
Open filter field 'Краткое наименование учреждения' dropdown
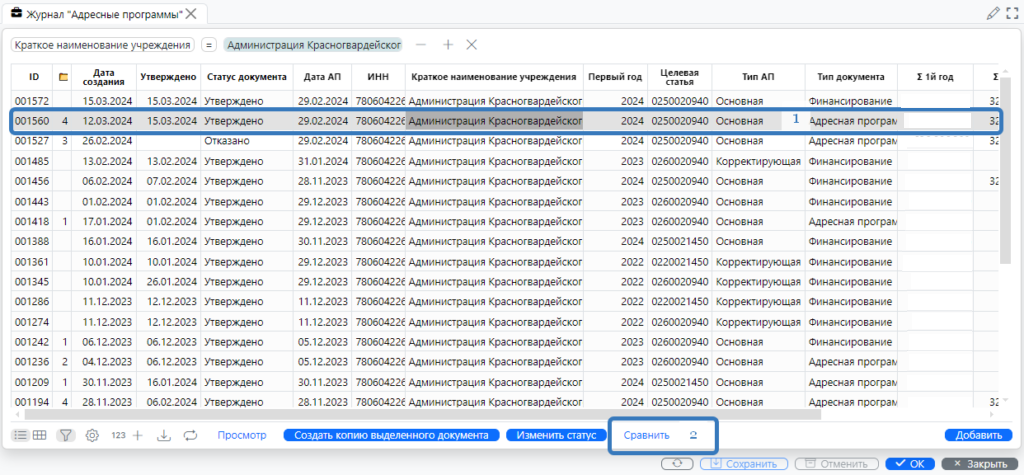[x=103, y=45]
